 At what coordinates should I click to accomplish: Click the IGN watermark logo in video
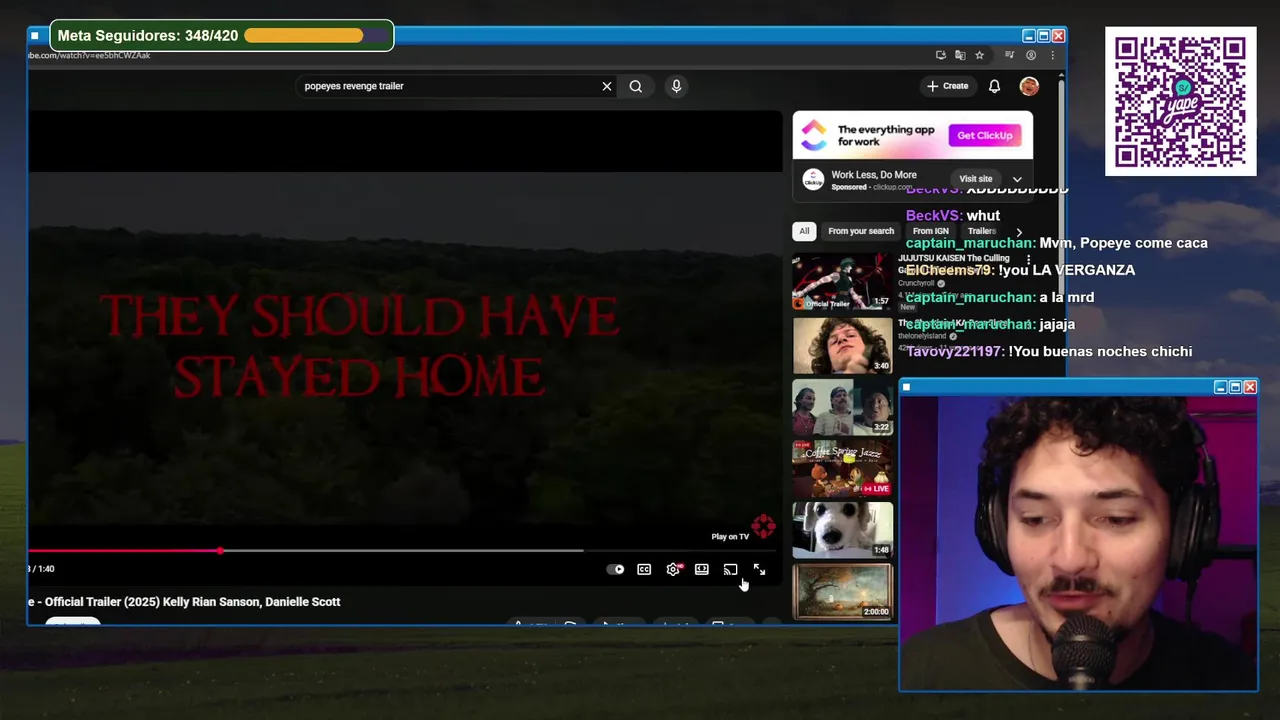[x=763, y=526]
